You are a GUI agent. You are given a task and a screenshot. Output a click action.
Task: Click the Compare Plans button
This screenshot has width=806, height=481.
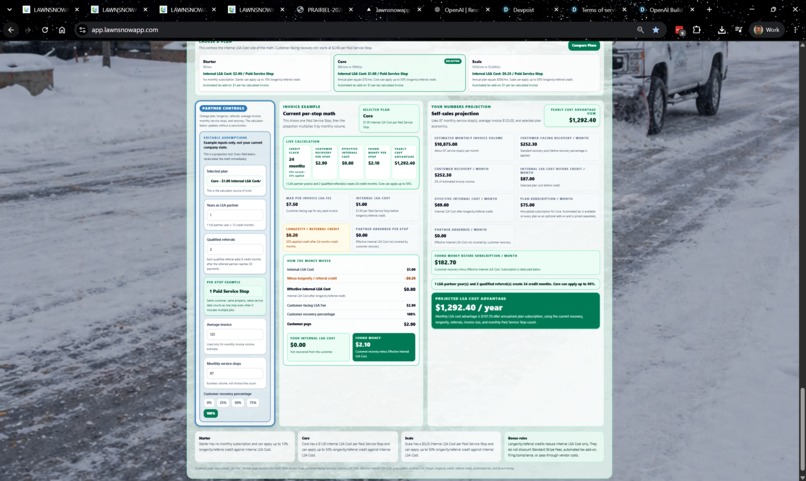[x=583, y=45]
